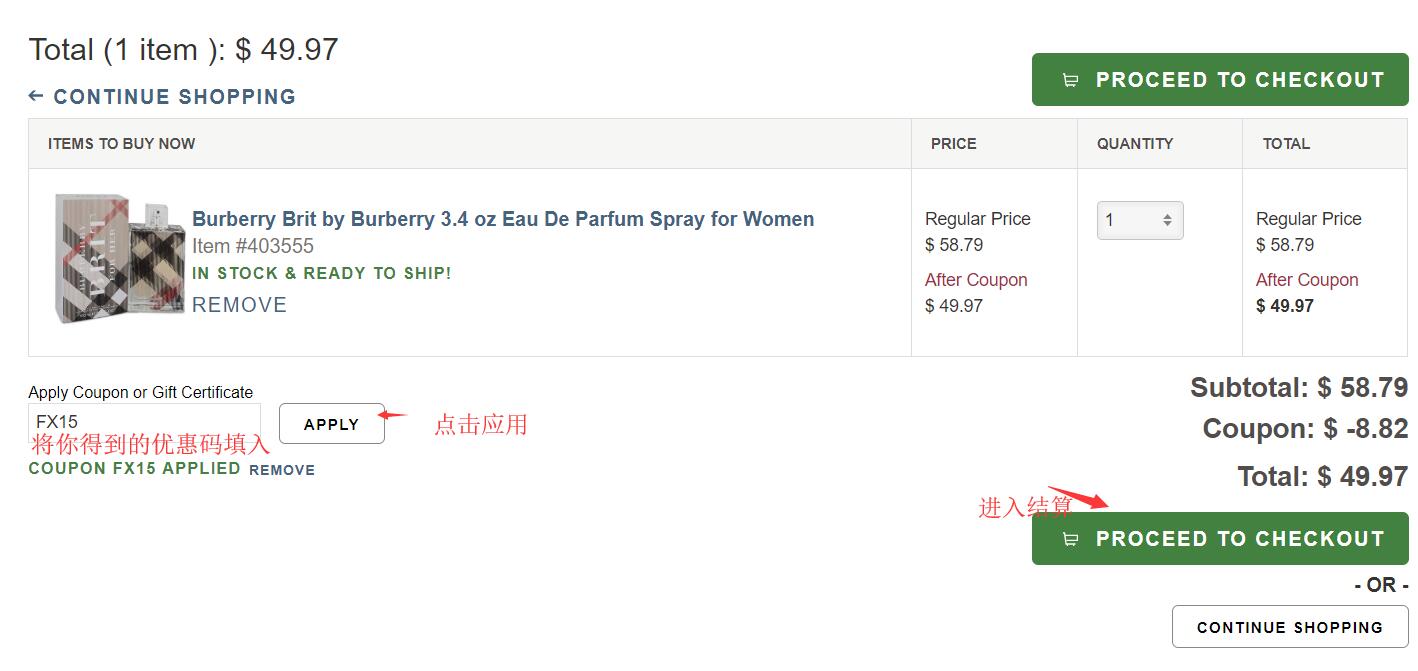Click the In Stock & Ready to Ship notice

(x=322, y=273)
